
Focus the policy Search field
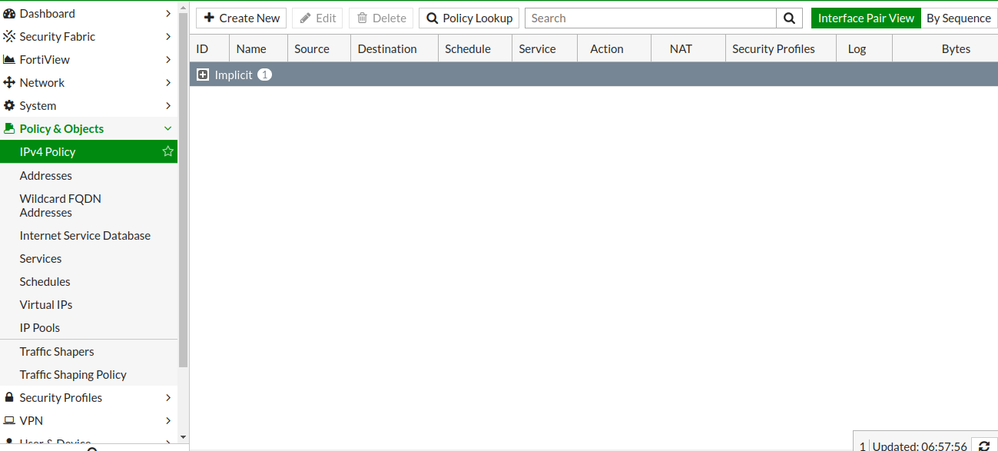click(650, 18)
